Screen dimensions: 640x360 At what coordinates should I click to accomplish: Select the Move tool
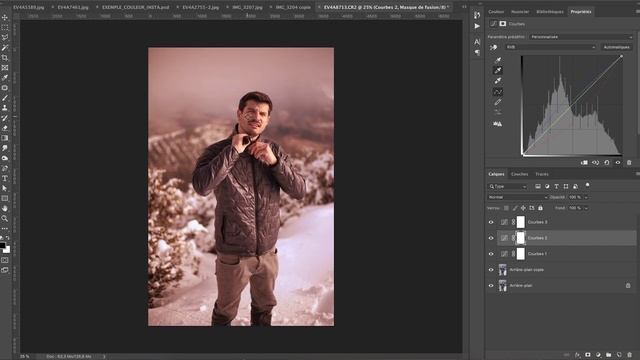coord(5,18)
